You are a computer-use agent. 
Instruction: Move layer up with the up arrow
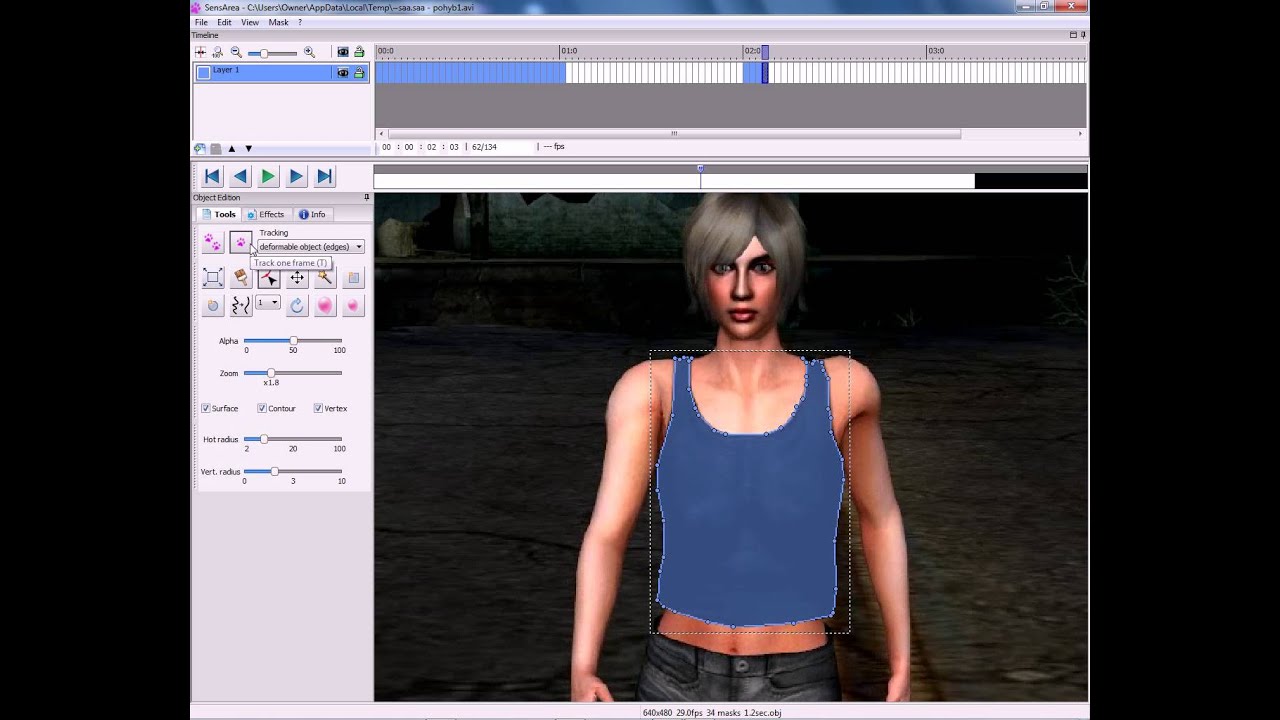point(232,149)
